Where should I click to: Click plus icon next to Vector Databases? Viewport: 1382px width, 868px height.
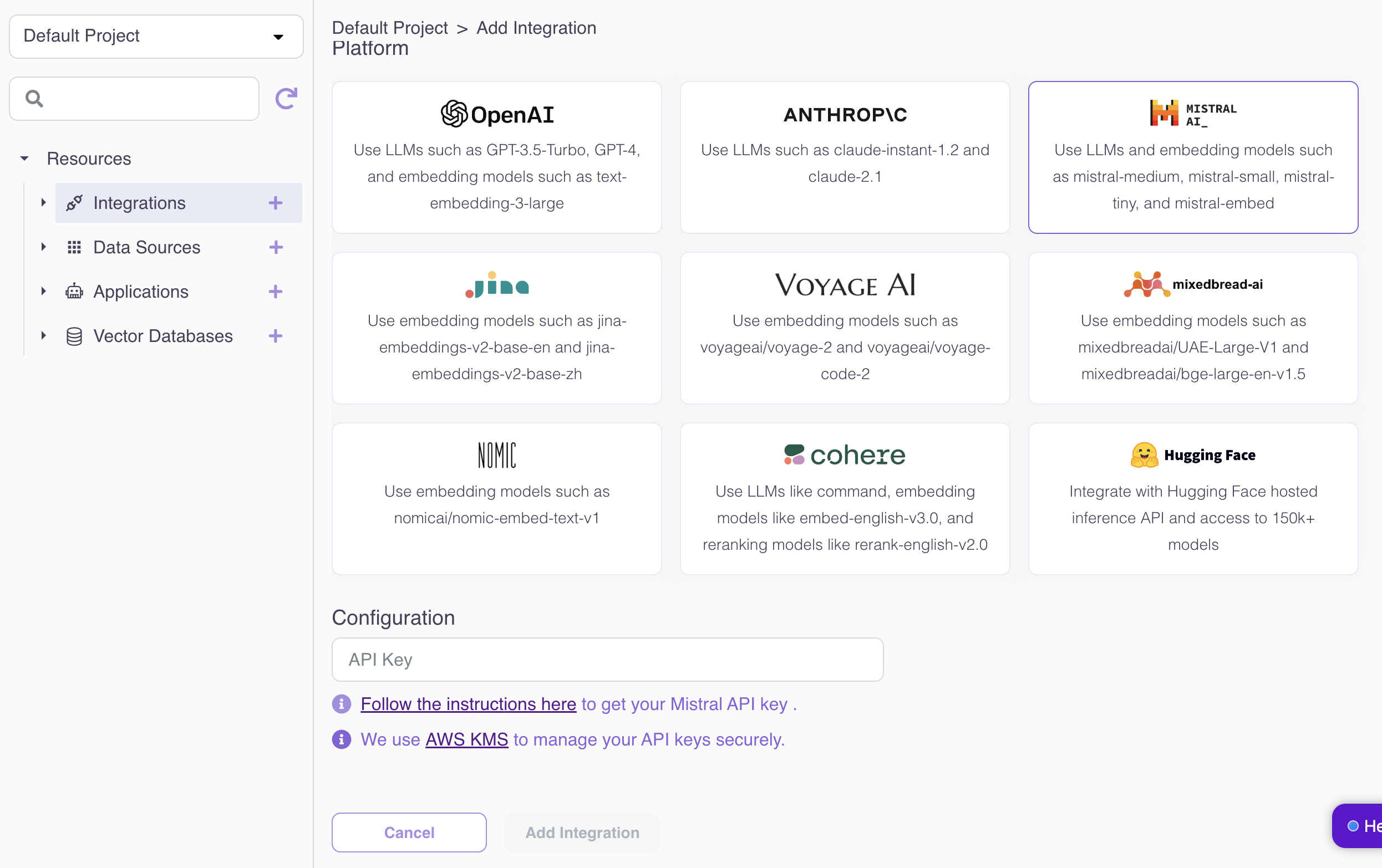[x=276, y=335]
